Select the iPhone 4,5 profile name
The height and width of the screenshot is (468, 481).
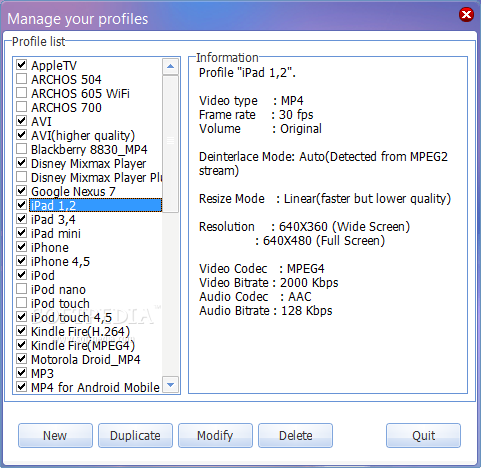[x=61, y=262]
